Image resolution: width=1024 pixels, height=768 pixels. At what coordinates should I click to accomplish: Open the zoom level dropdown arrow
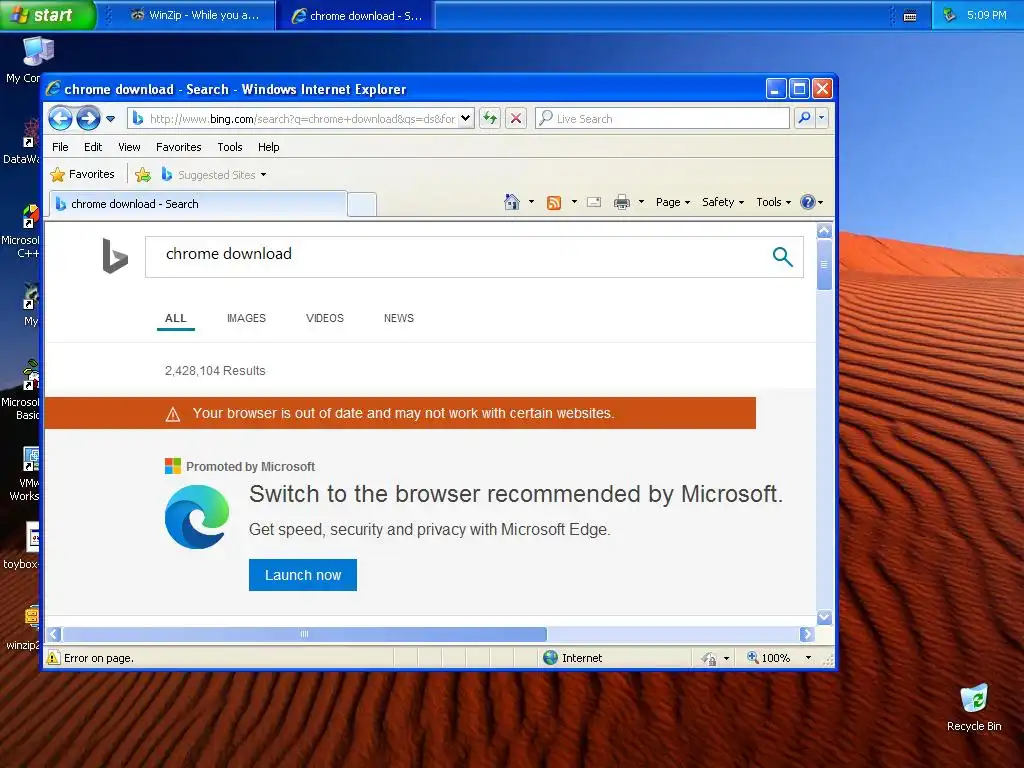coord(808,658)
